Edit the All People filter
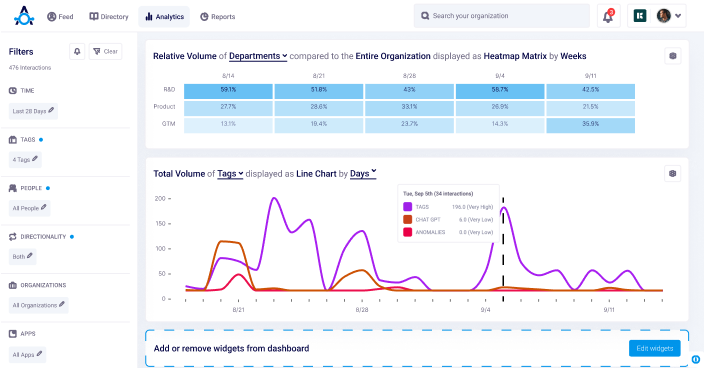 point(30,208)
